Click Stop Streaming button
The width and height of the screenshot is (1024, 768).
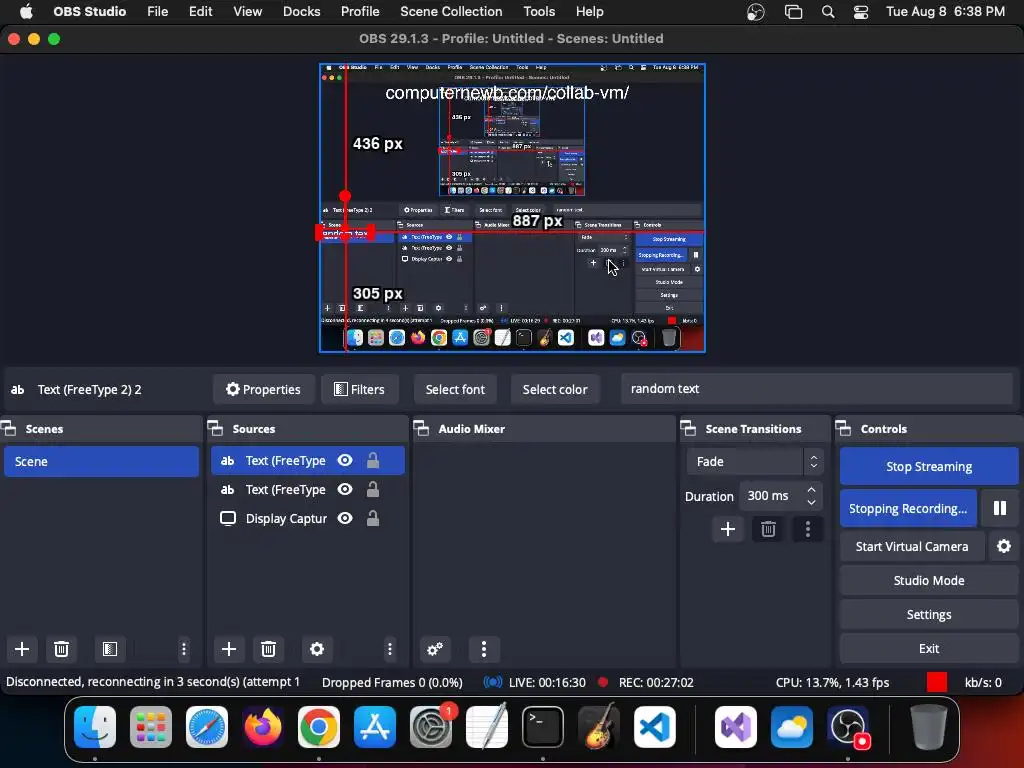click(x=929, y=466)
